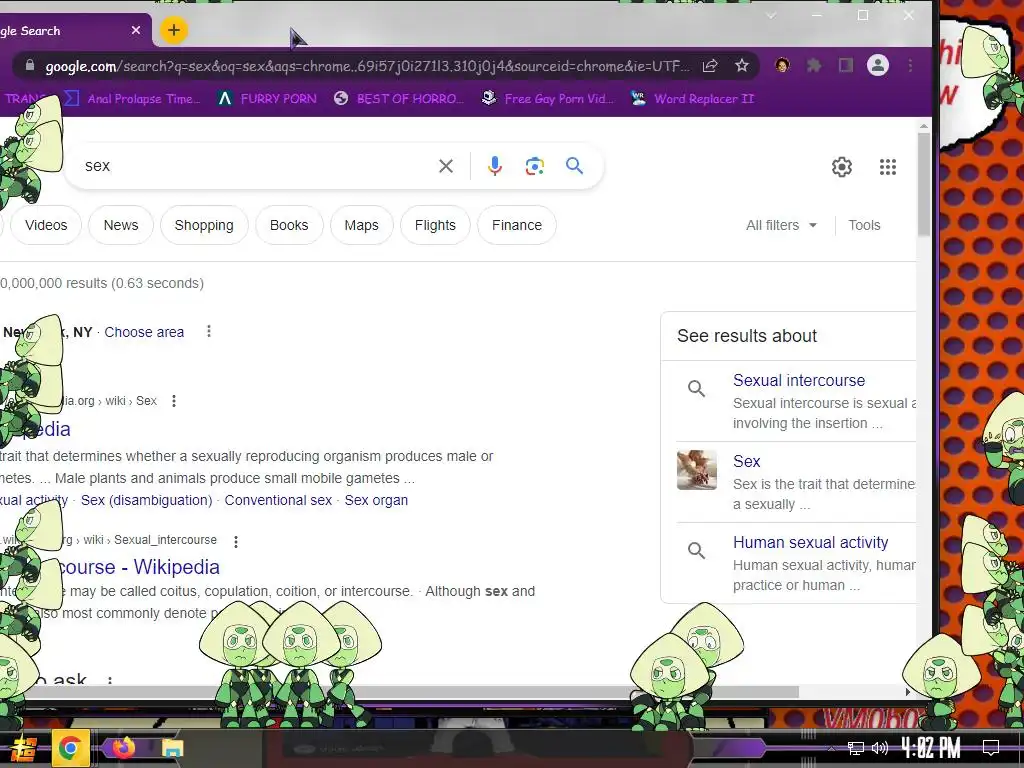Open the Word Replacer II bookmark

(693, 99)
